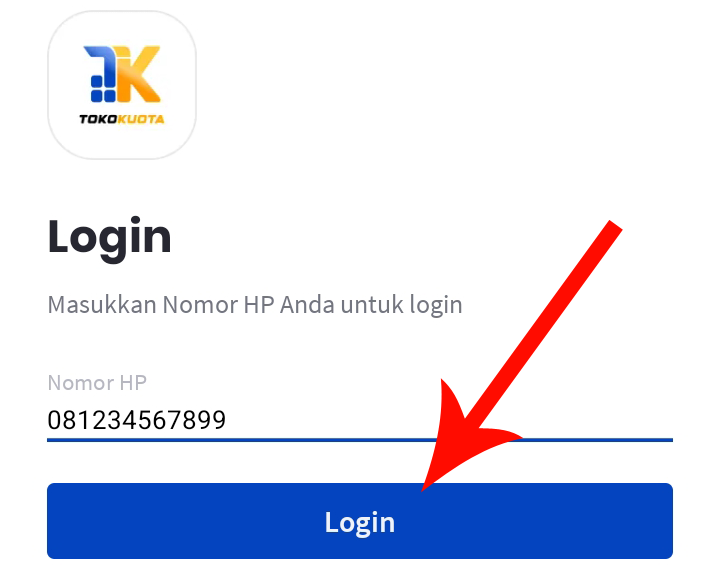Click the TOKOKUOTA wordmark under logo
This screenshot has height=570, width=720.
click(122, 119)
